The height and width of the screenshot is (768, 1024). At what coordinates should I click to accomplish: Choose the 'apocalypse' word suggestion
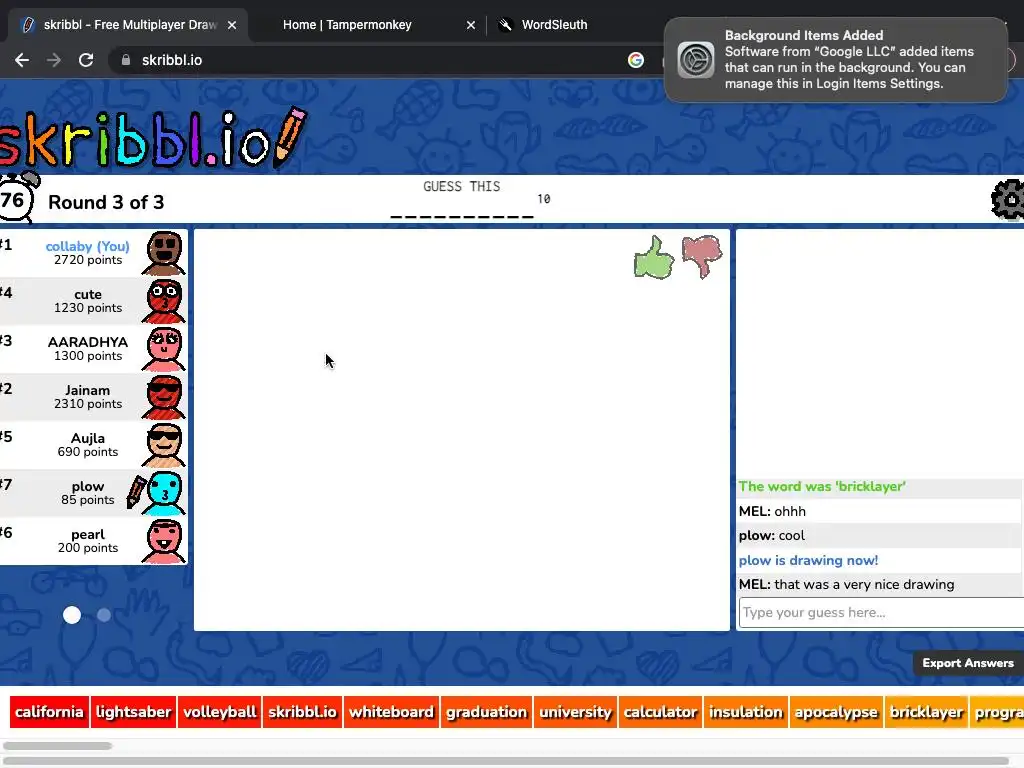(836, 712)
